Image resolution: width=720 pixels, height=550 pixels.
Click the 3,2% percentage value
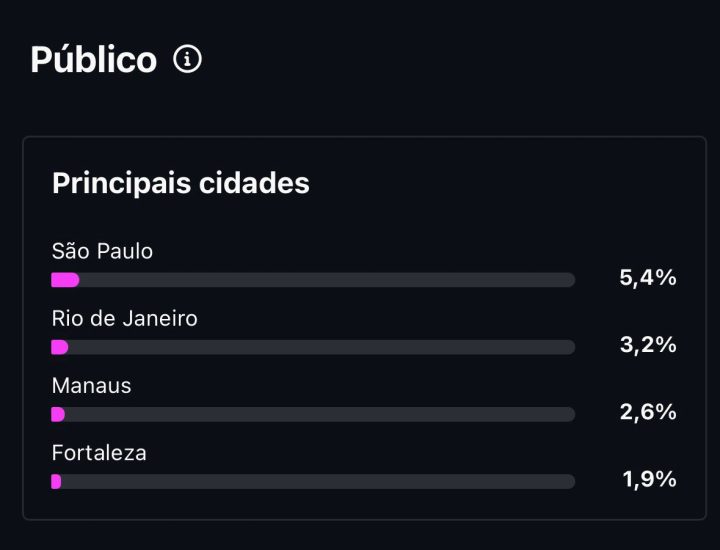pyautogui.click(x=648, y=345)
